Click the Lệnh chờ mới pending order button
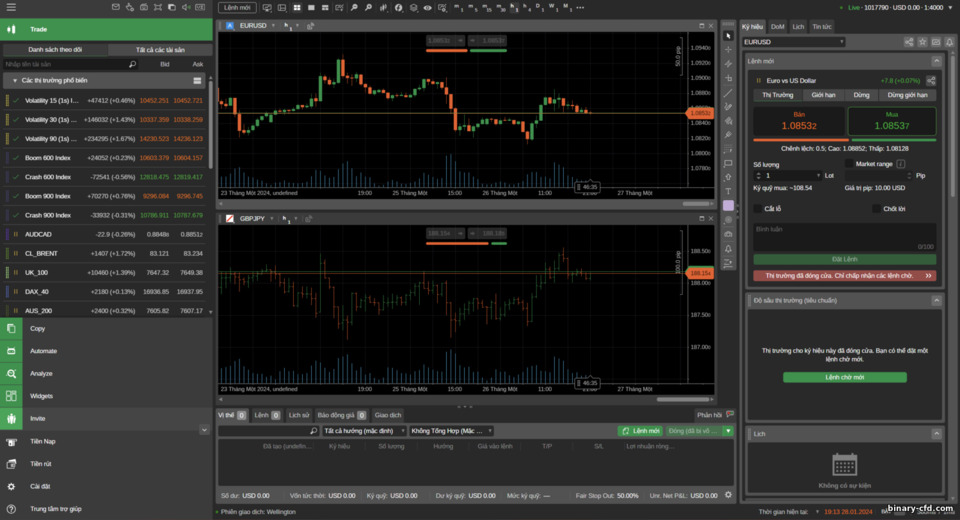The height and width of the screenshot is (520, 960). click(x=844, y=377)
